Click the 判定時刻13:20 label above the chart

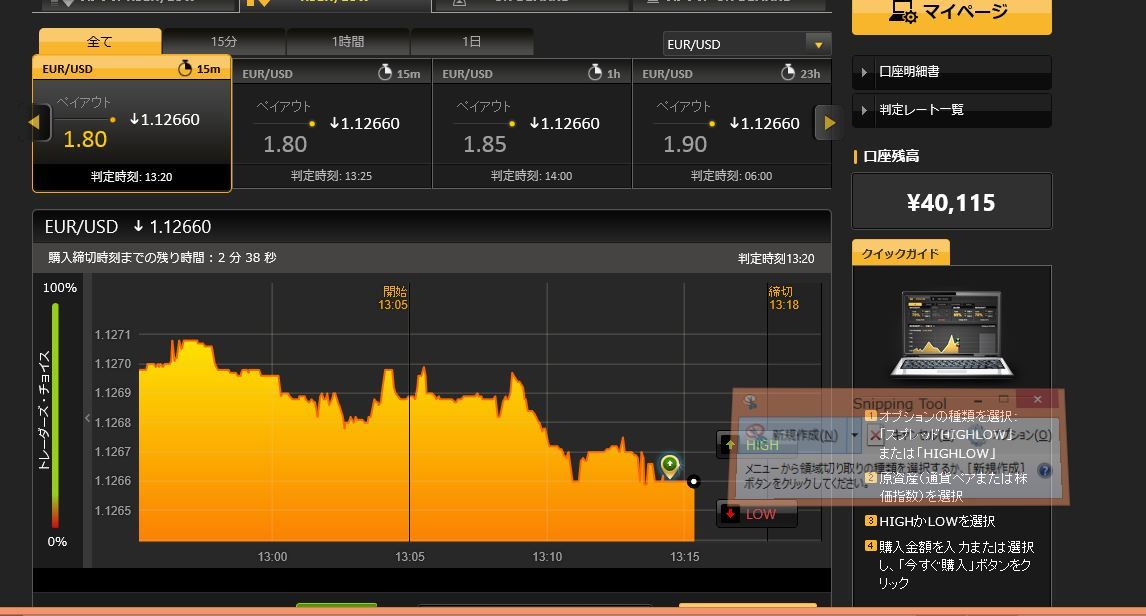click(776, 259)
